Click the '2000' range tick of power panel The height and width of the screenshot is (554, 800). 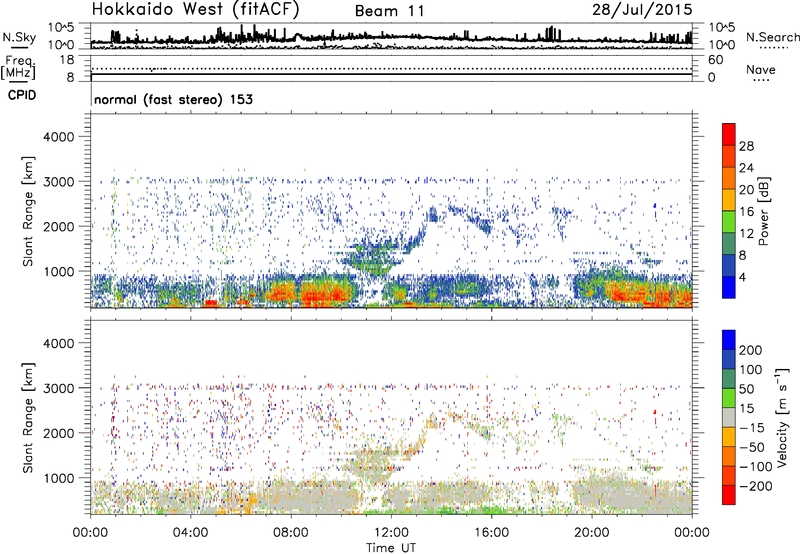click(58, 226)
